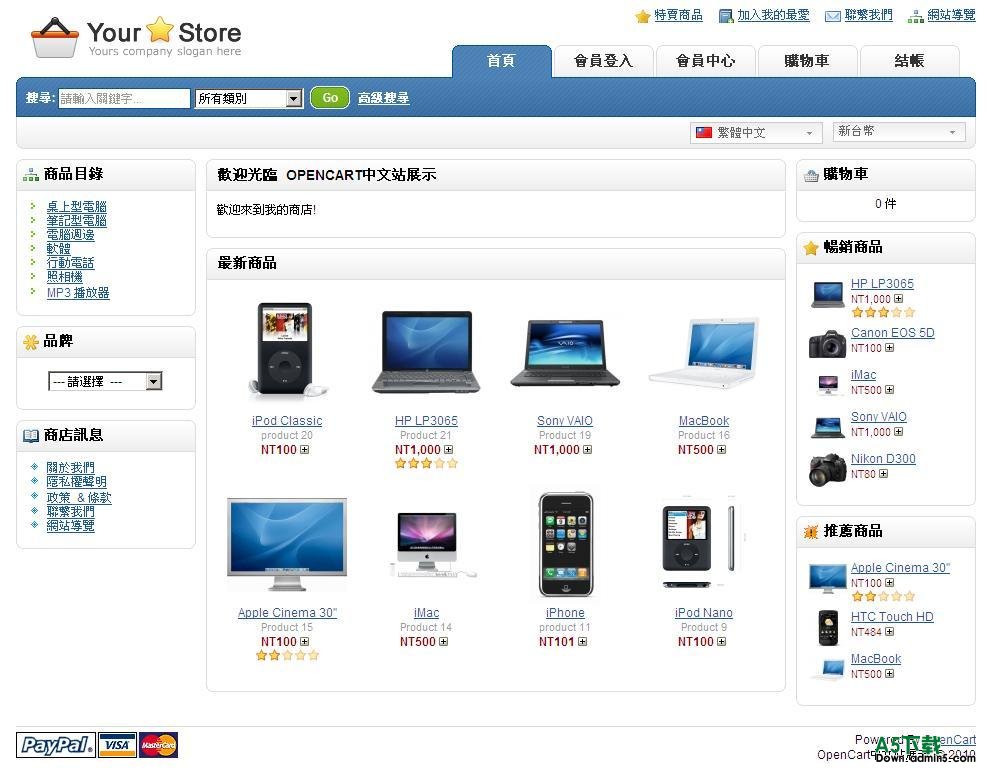This screenshot has height=768, width=987.
Task: Open the 特賣商品 top link
Action: (x=678, y=15)
